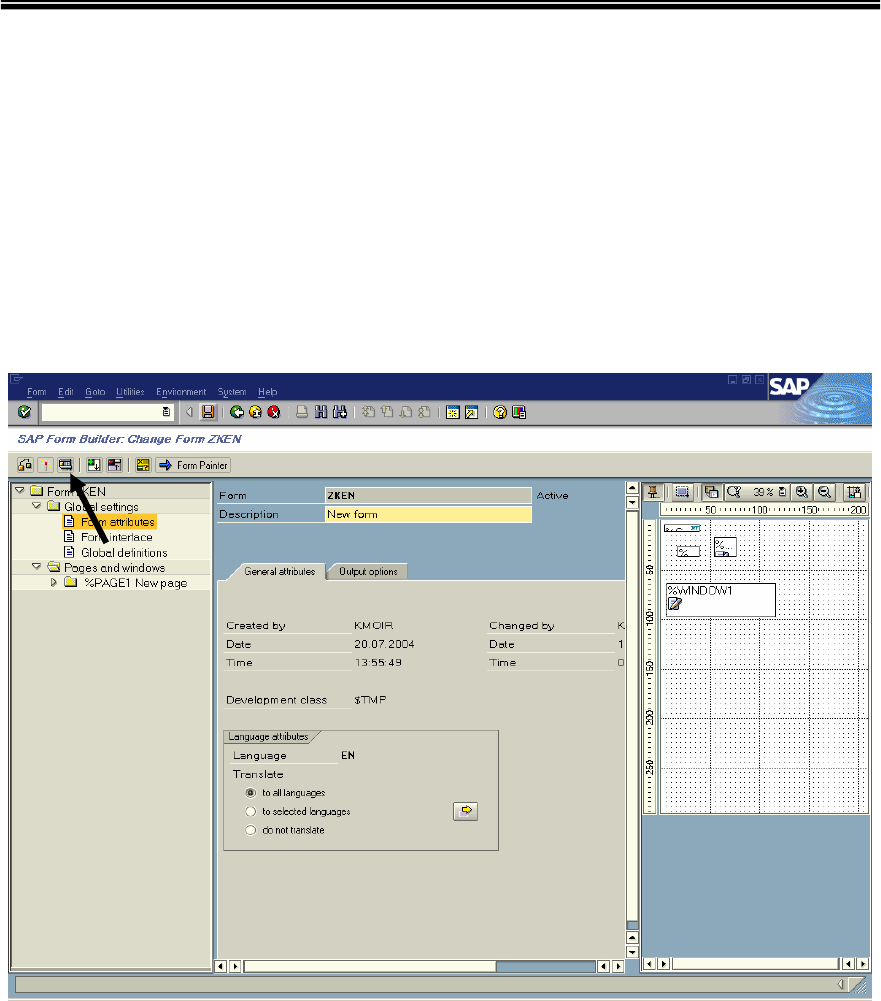Select the 'to all languages' radio button
Viewport: 881px width, 1001px height.
click(250, 793)
